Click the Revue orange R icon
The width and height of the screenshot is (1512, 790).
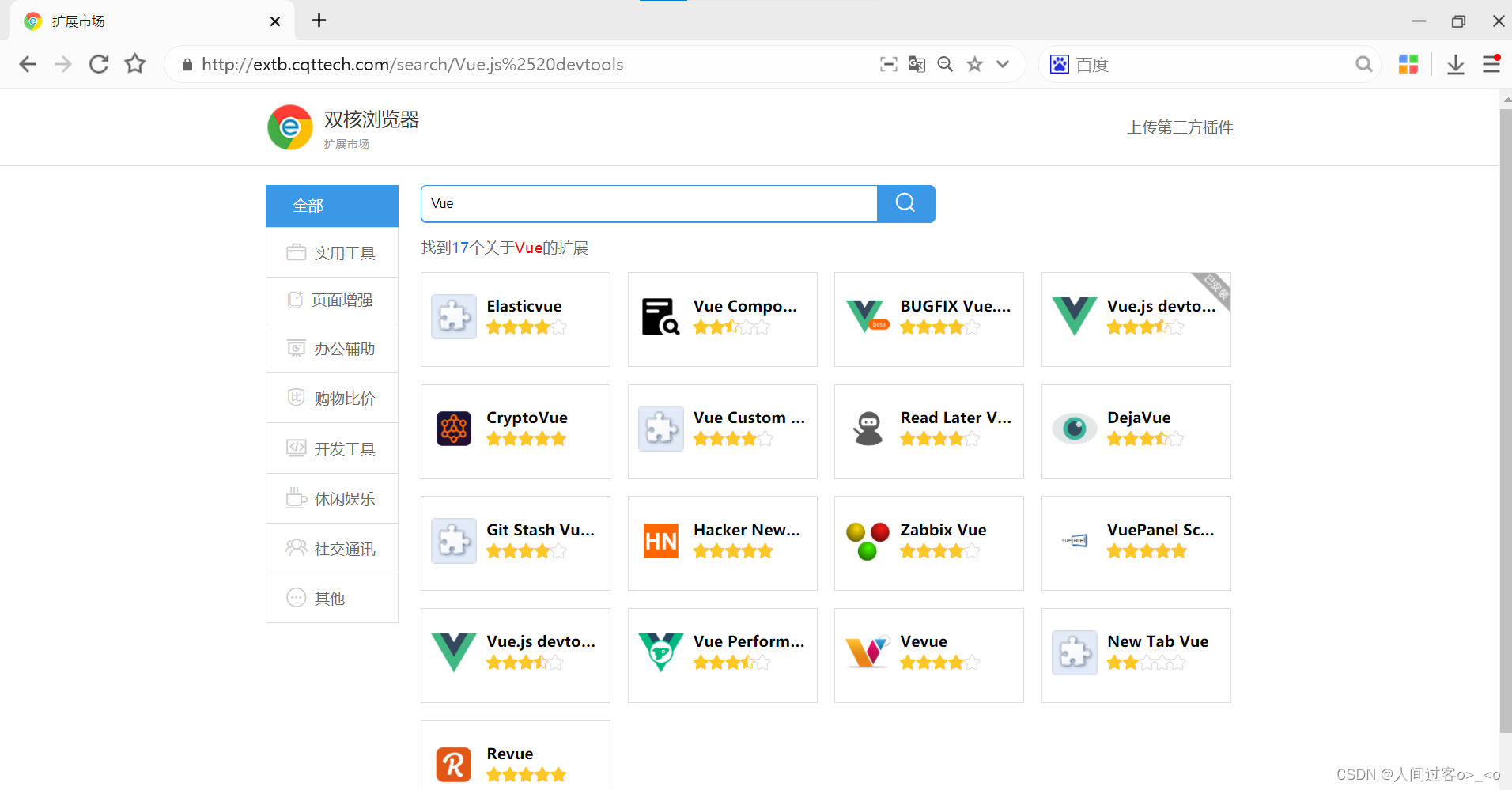point(454,765)
